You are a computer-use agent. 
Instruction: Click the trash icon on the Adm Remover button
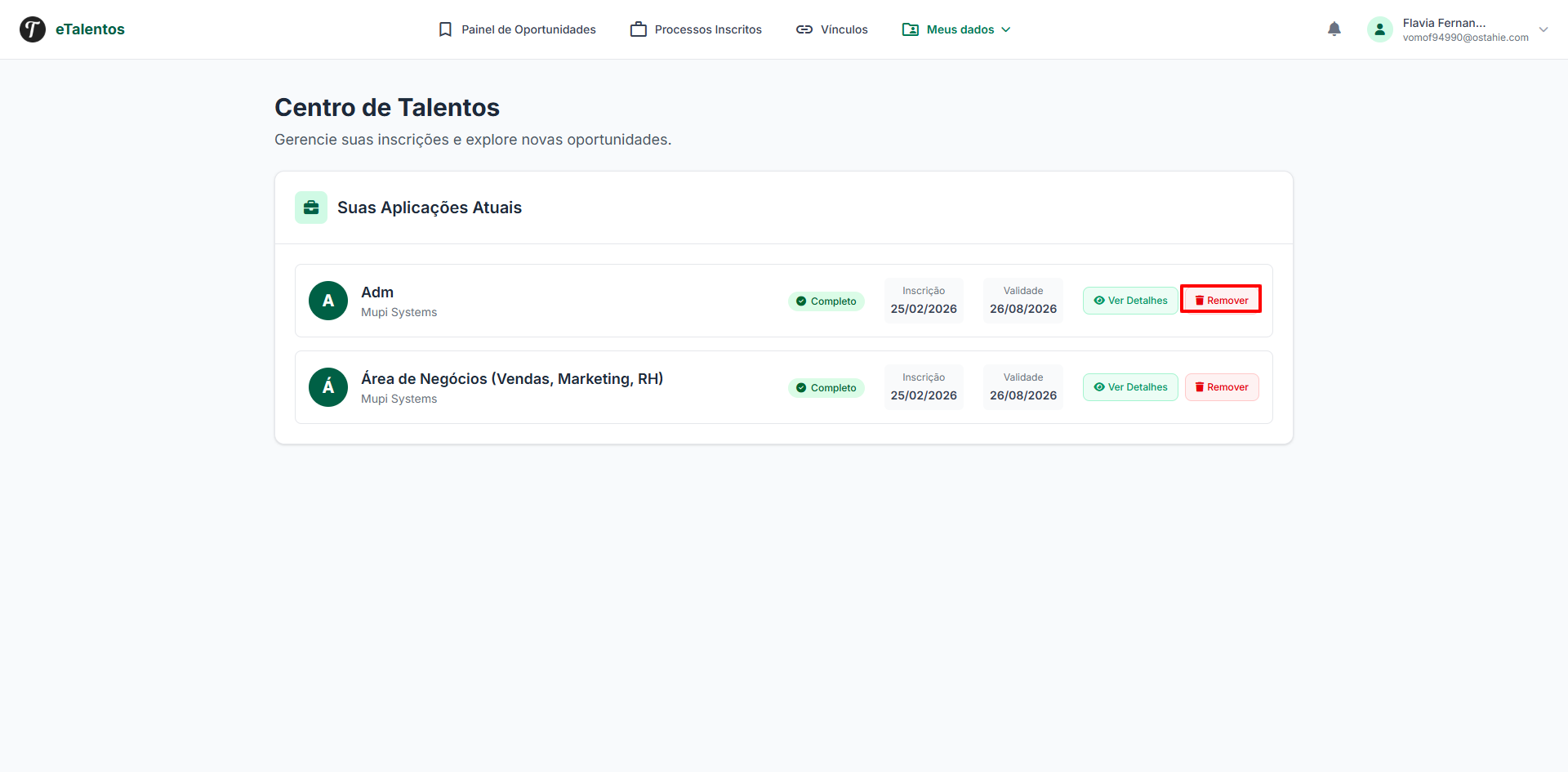pos(1200,299)
